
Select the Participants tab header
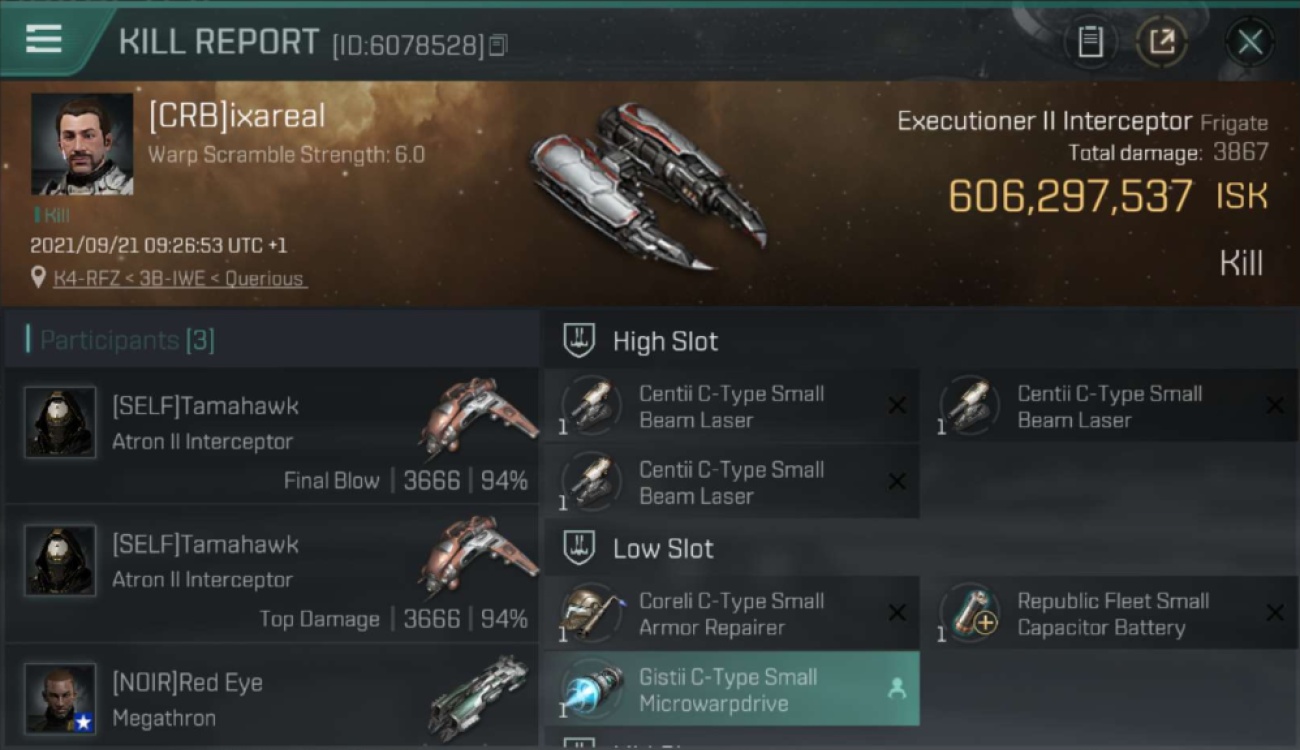(x=127, y=340)
